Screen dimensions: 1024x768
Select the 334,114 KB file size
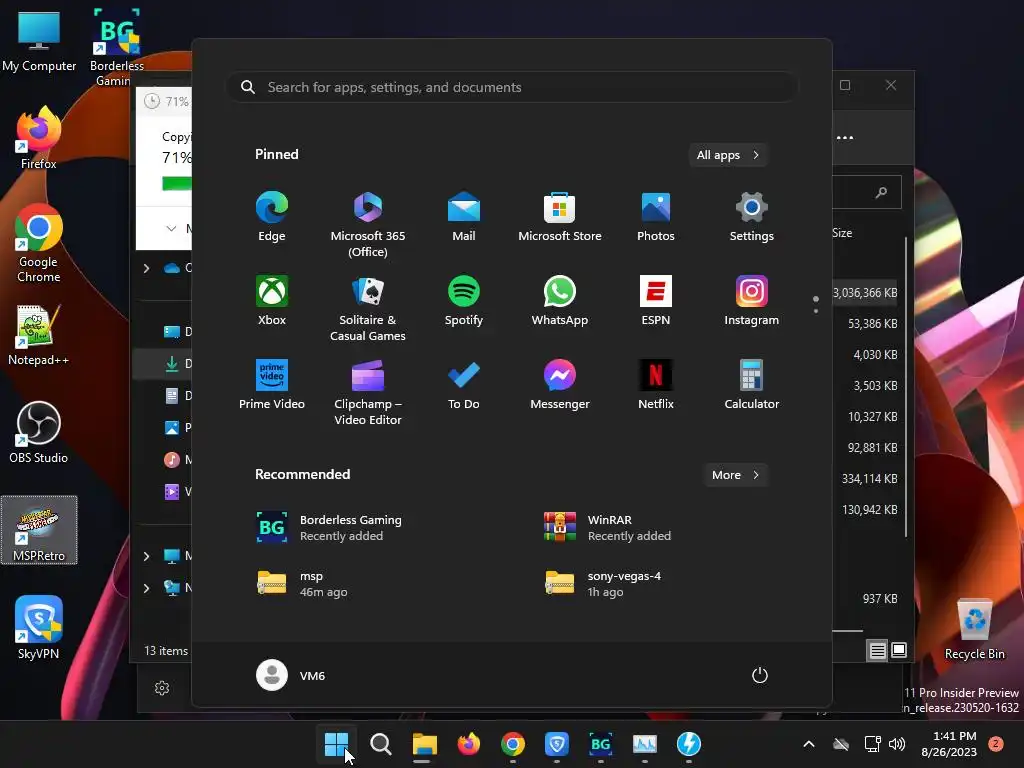[x=869, y=479]
